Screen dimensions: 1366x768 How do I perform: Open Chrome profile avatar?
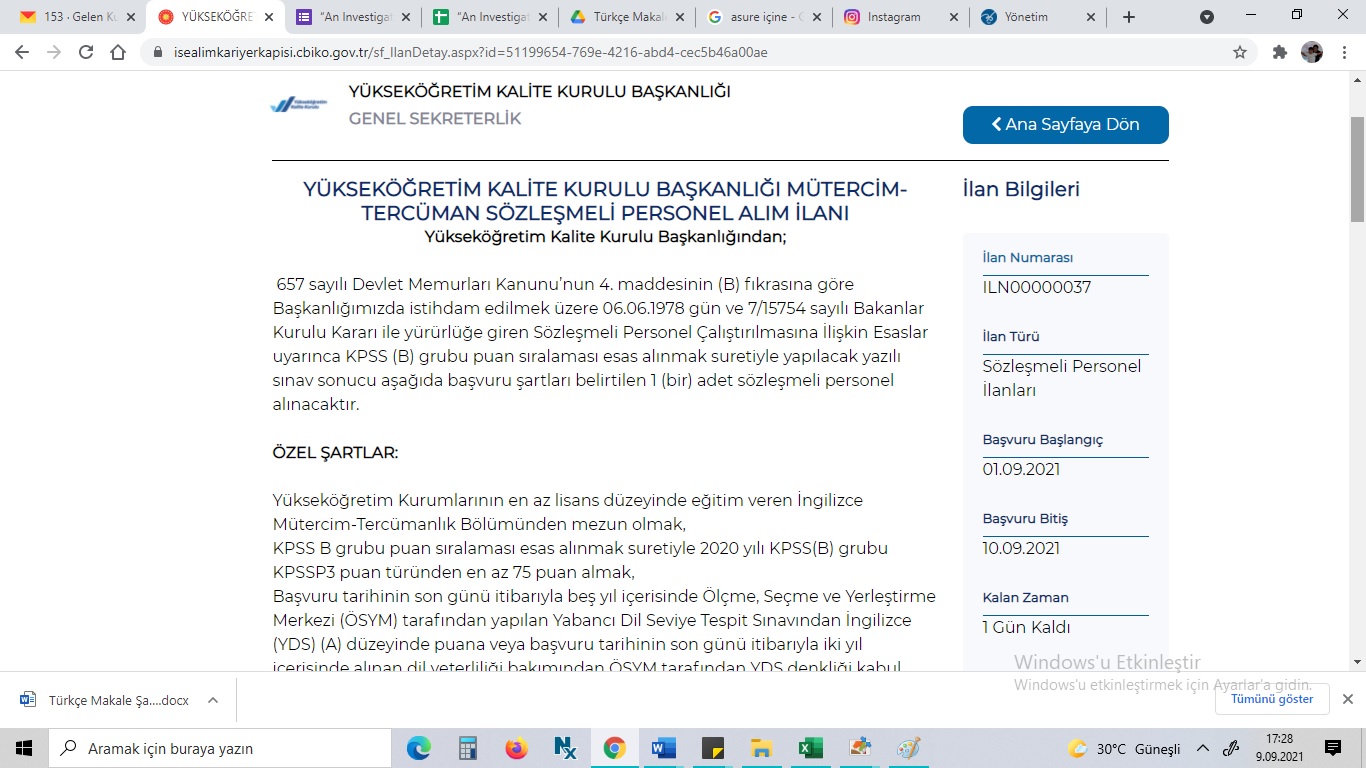1312,52
